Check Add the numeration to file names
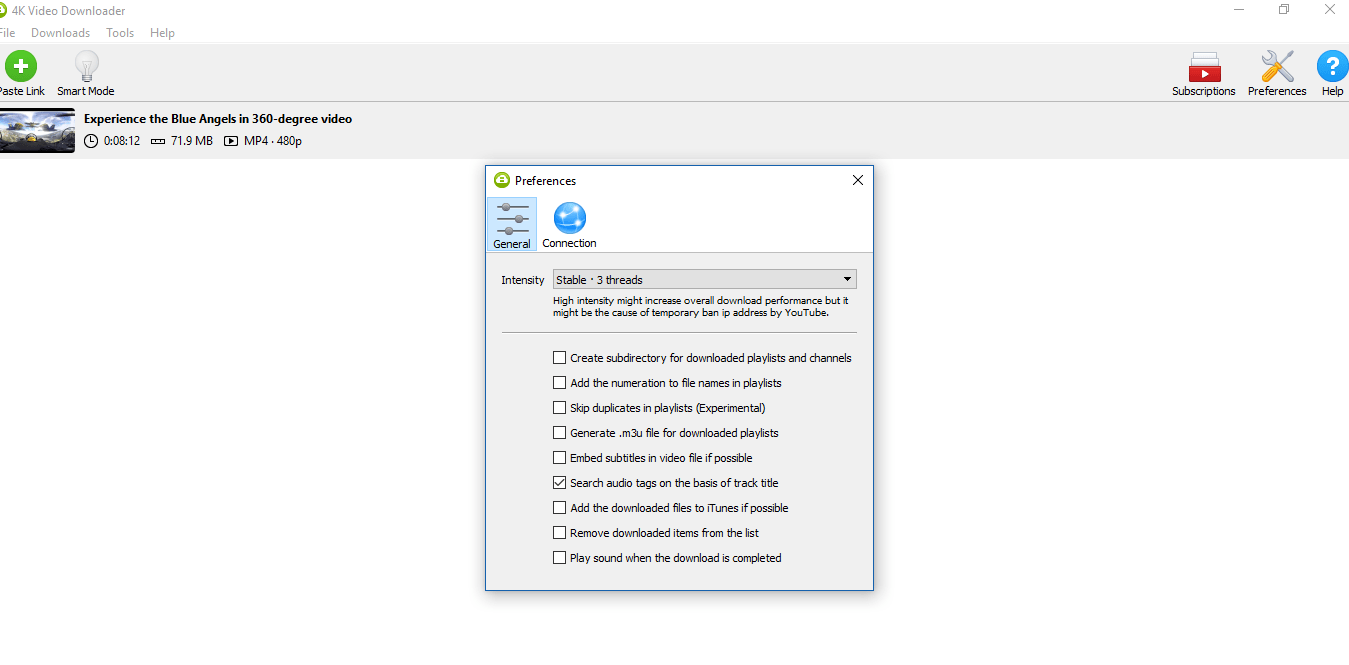The width and height of the screenshot is (1349, 665). [560, 383]
